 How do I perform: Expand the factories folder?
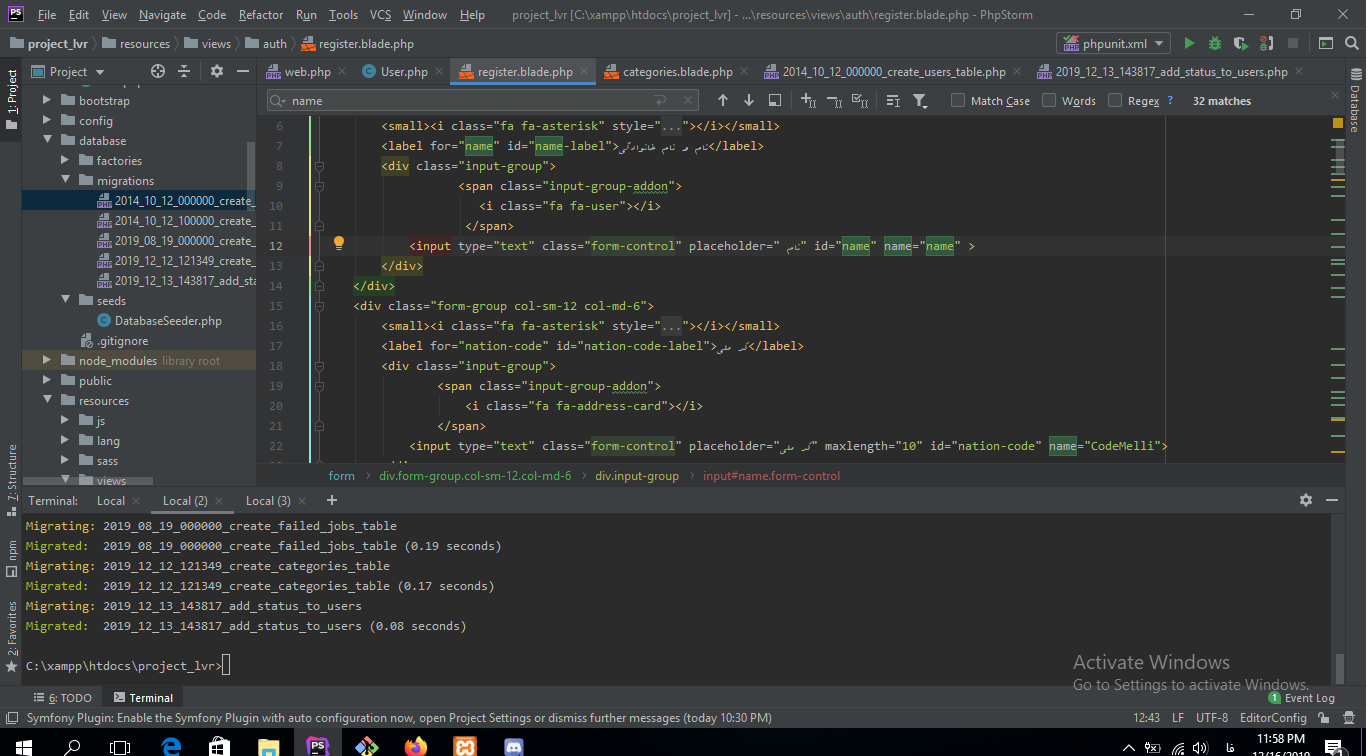(65, 160)
